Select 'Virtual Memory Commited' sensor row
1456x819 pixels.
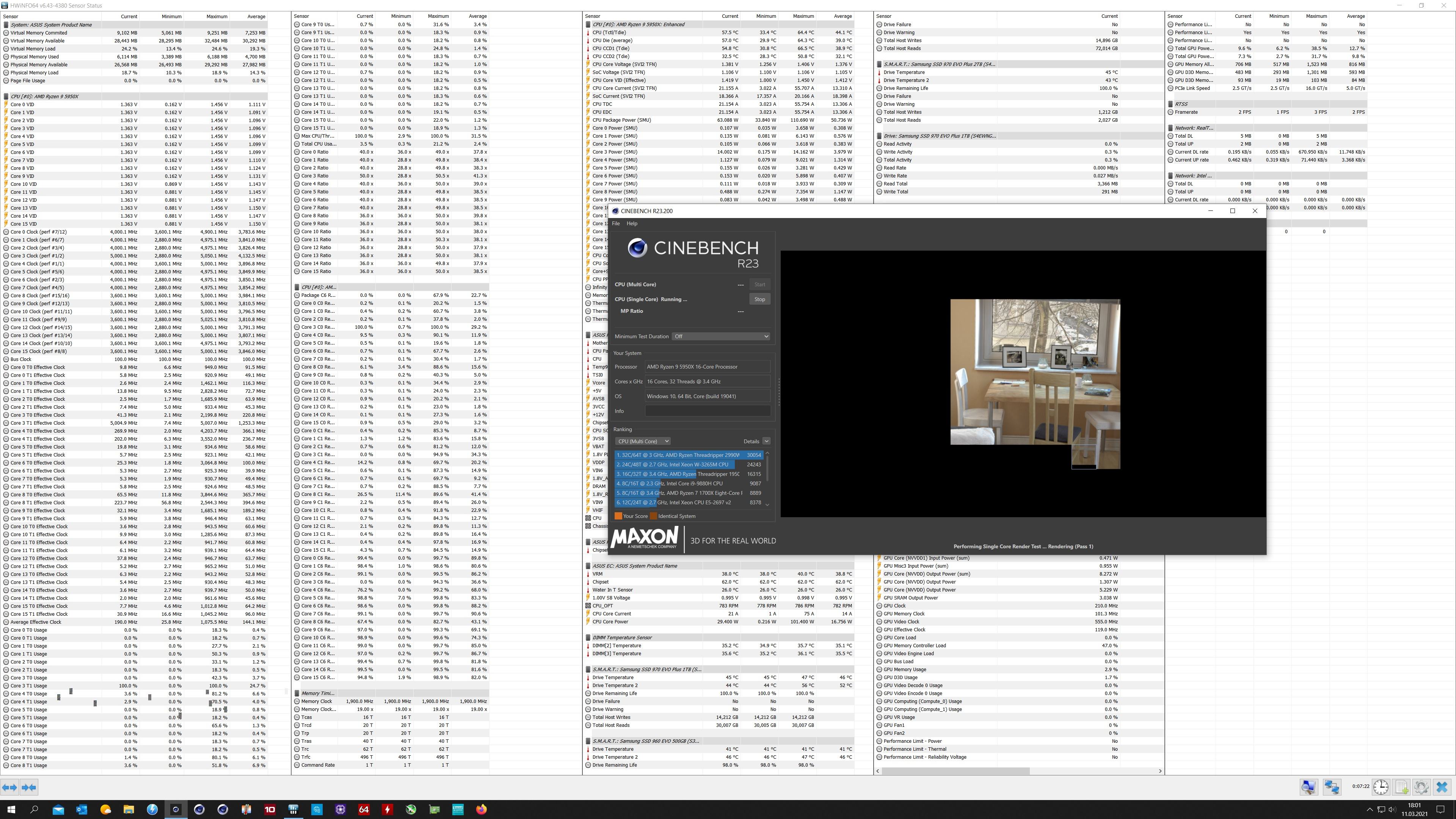click(x=135, y=33)
